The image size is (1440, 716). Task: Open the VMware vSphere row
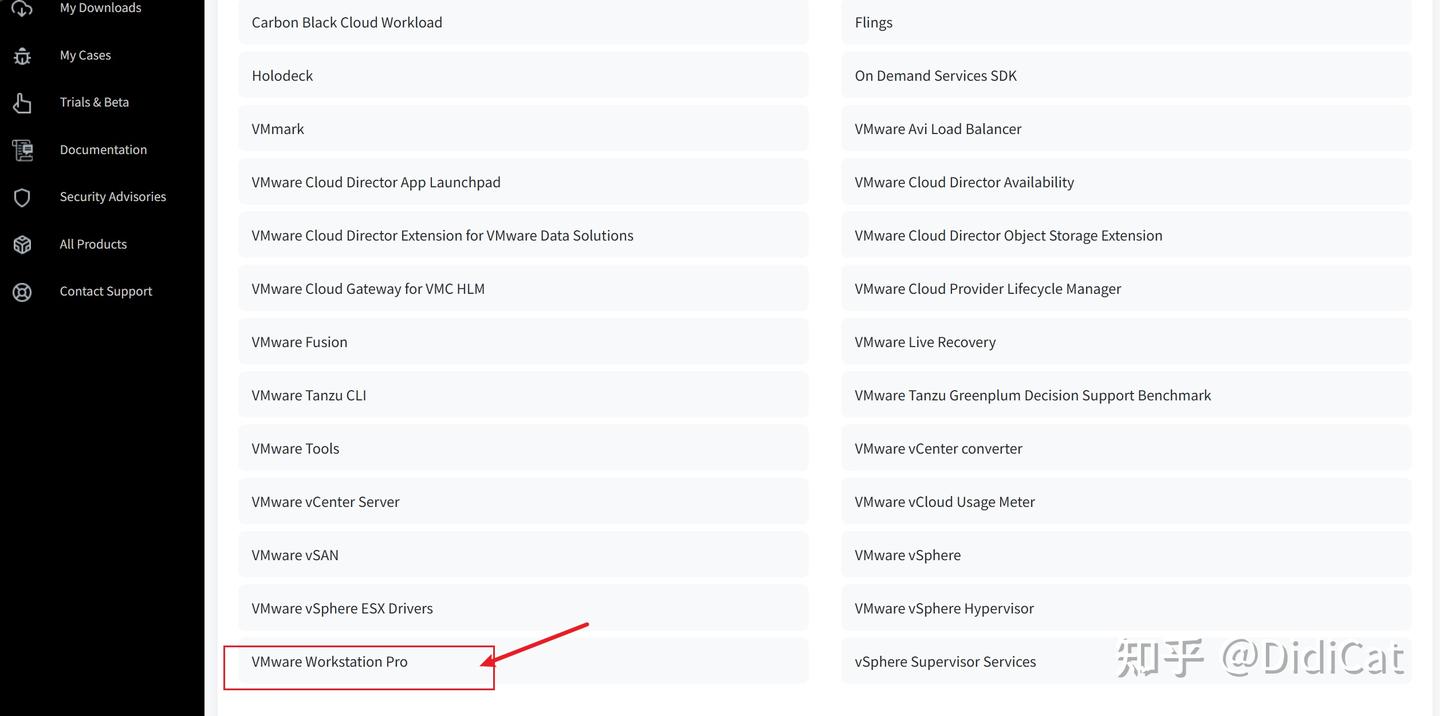click(x=1126, y=555)
